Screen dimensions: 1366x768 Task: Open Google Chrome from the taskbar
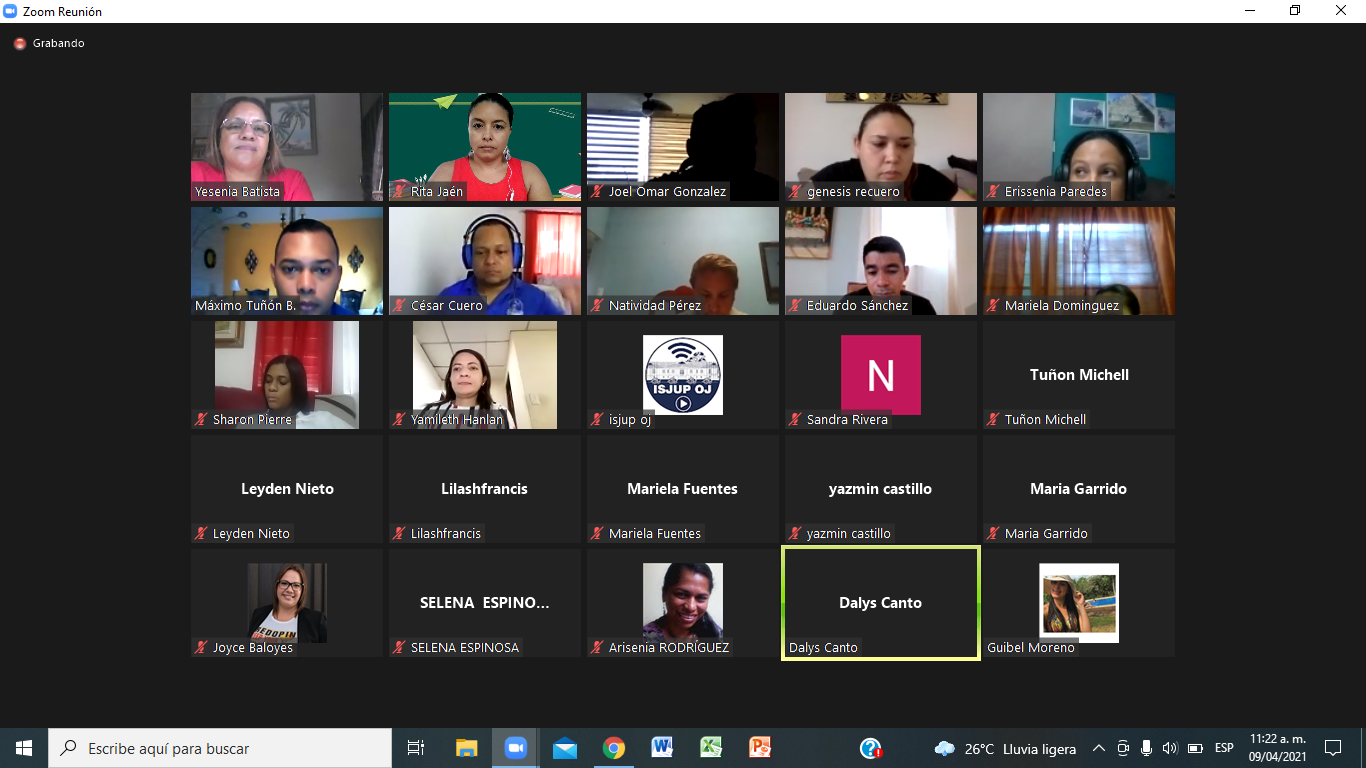(614, 748)
